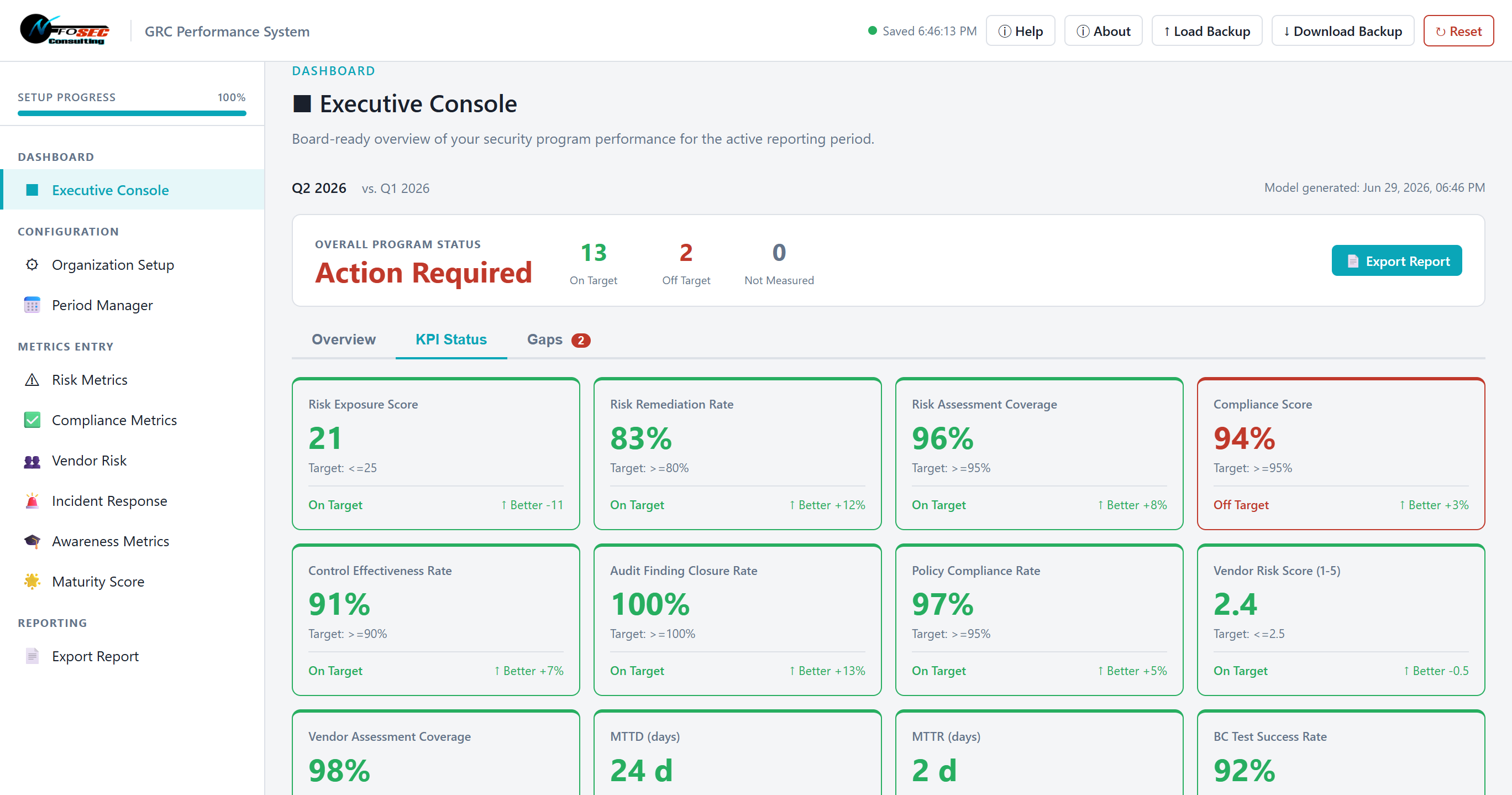1512x795 pixels.
Task: Click the Risk Metrics warning triangle icon
Action: coord(32,379)
